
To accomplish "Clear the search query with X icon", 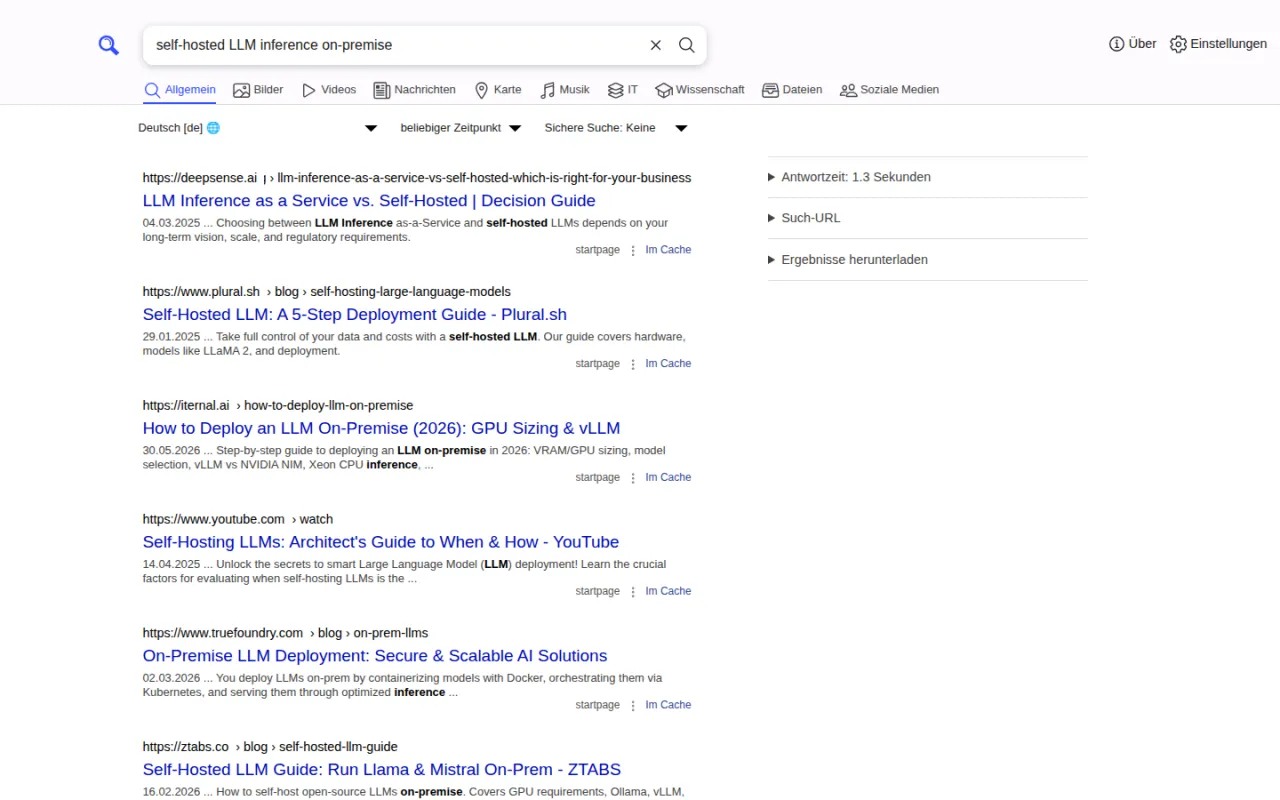I will (x=656, y=45).
